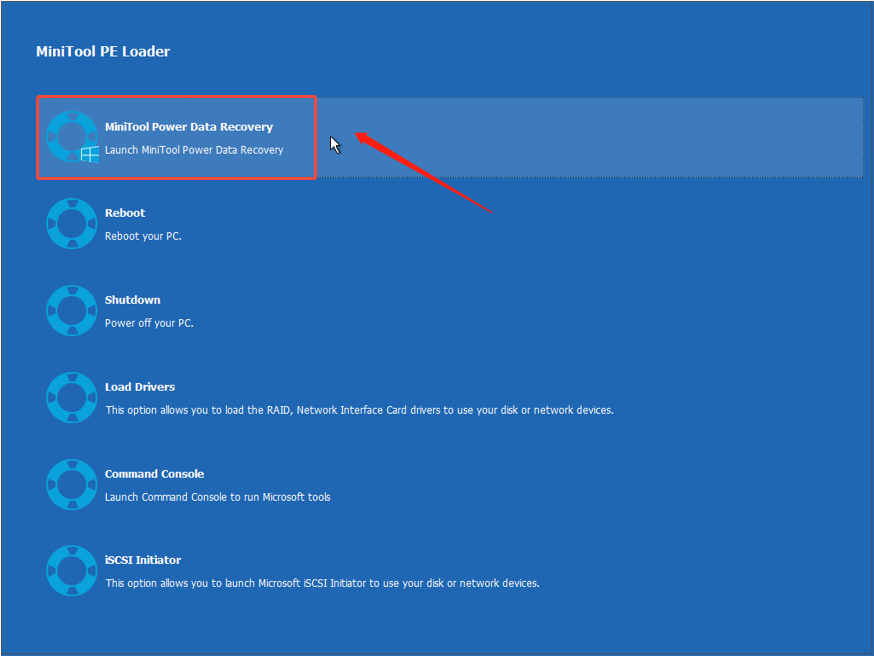
Task: Click the iSCSI Initiator label
Action: point(141,559)
